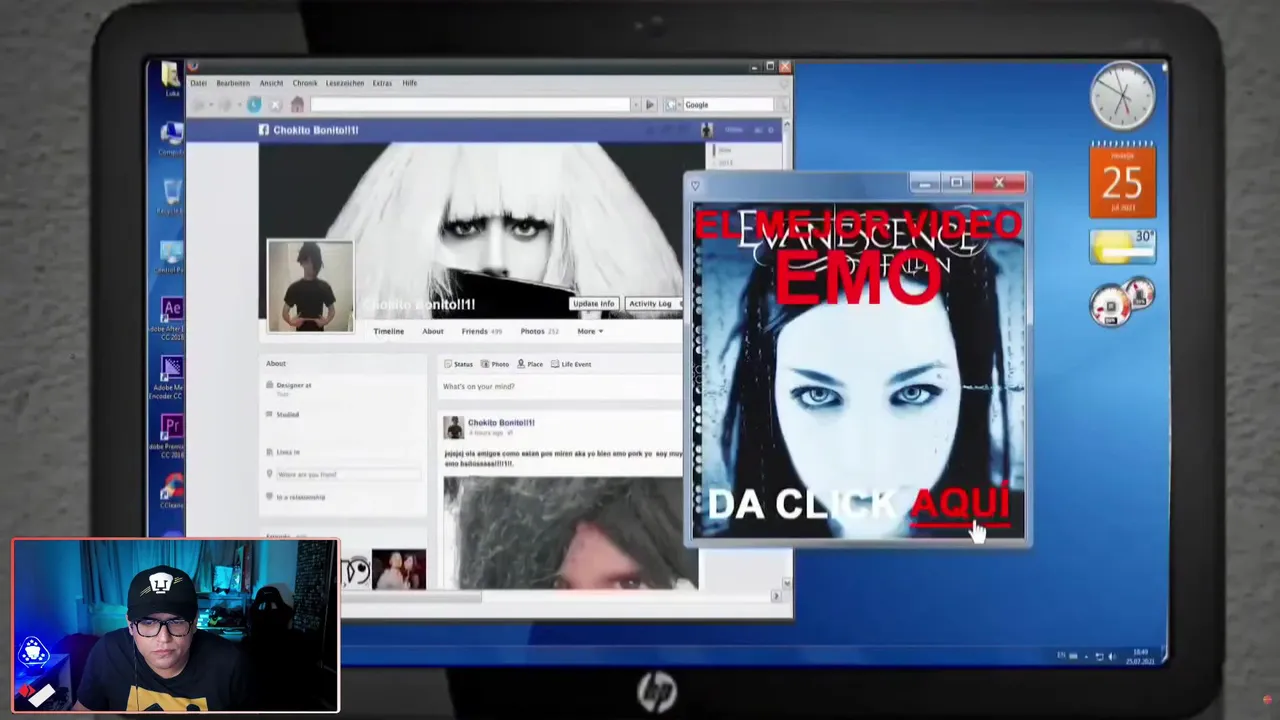This screenshot has width=1280, height=720.
Task: Click the browser reload icon
Action: click(x=254, y=105)
